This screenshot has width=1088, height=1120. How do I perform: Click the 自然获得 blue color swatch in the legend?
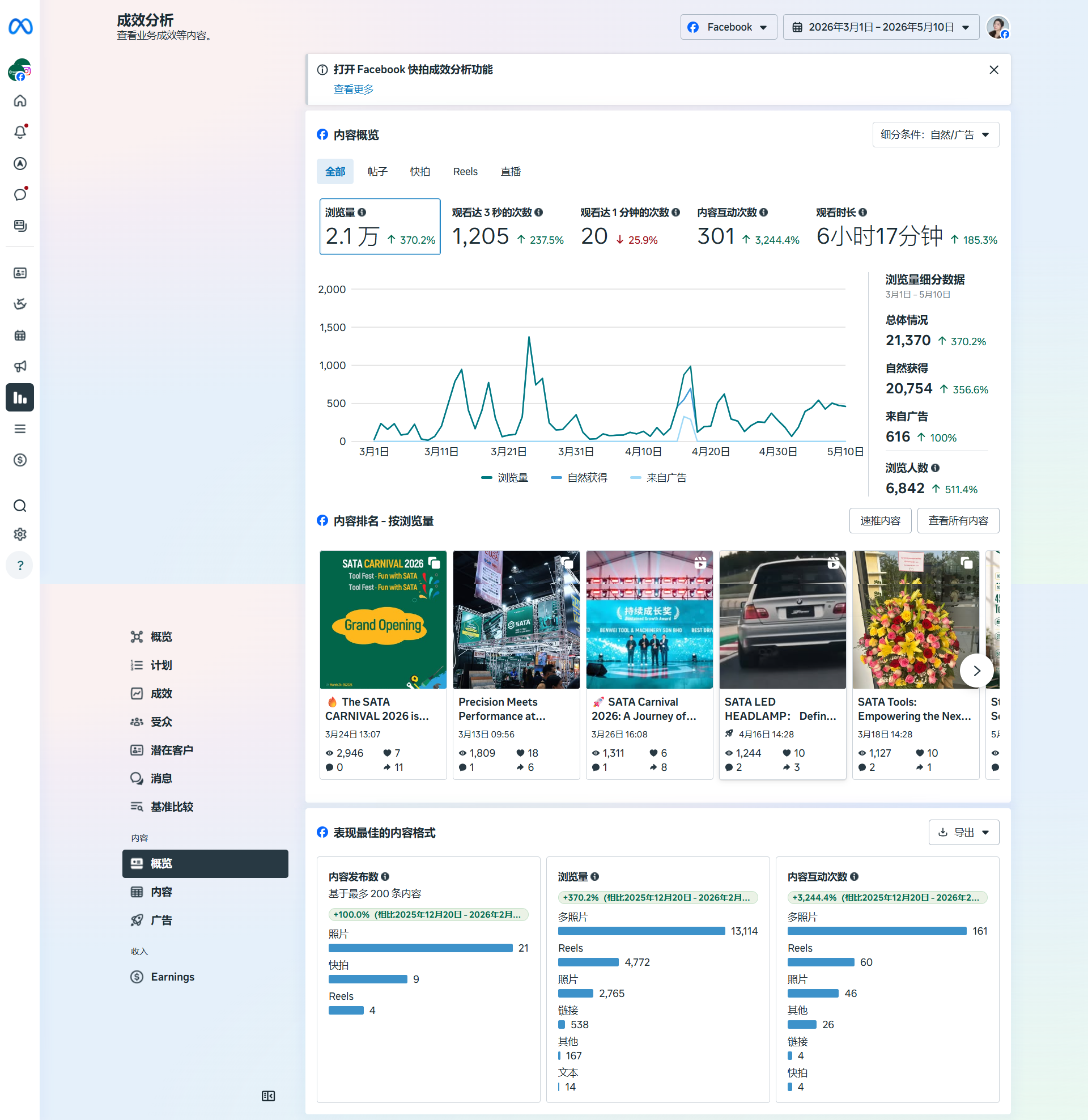tap(556, 478)
